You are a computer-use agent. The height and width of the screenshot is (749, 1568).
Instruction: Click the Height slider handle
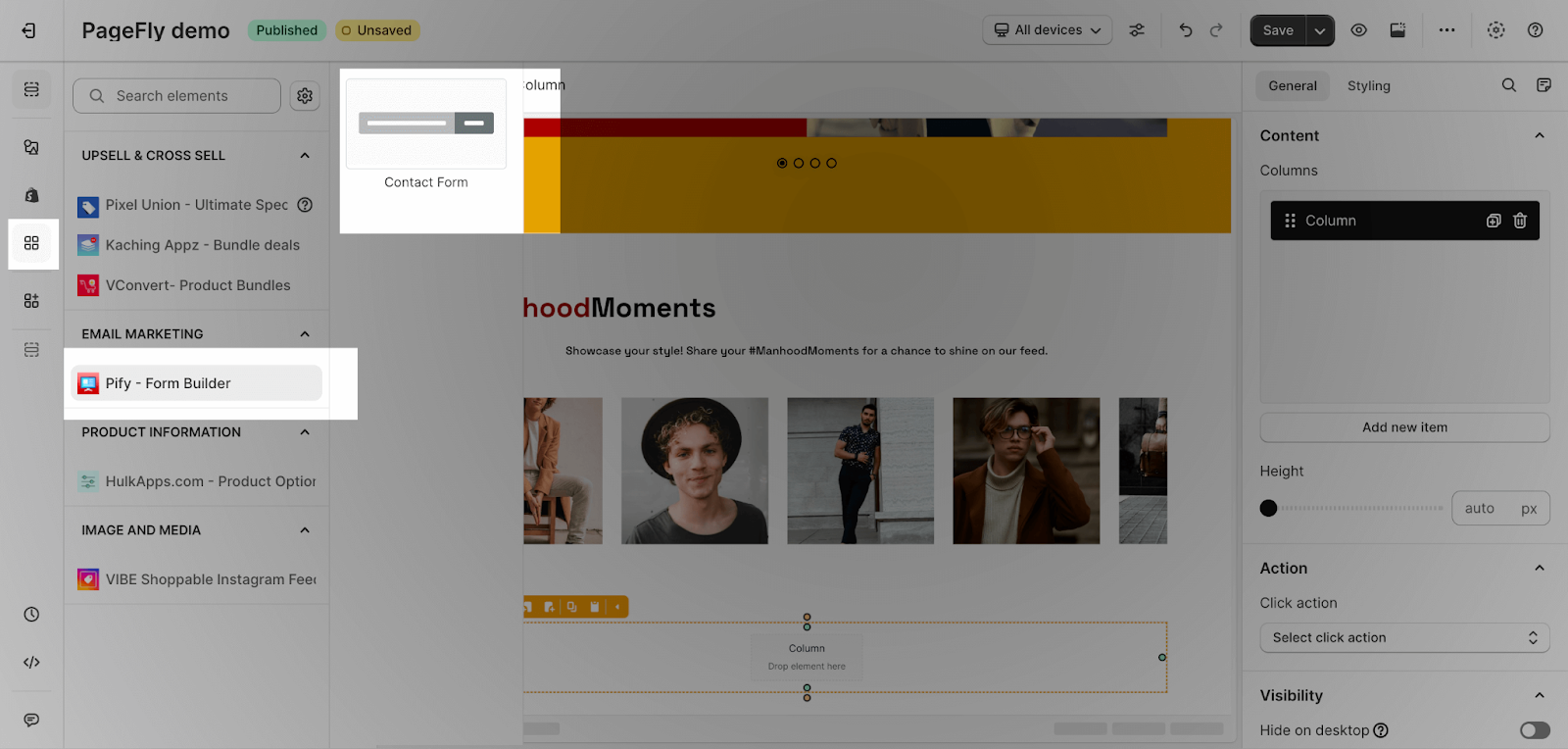pyautogui.click(x=1268, y=508)
